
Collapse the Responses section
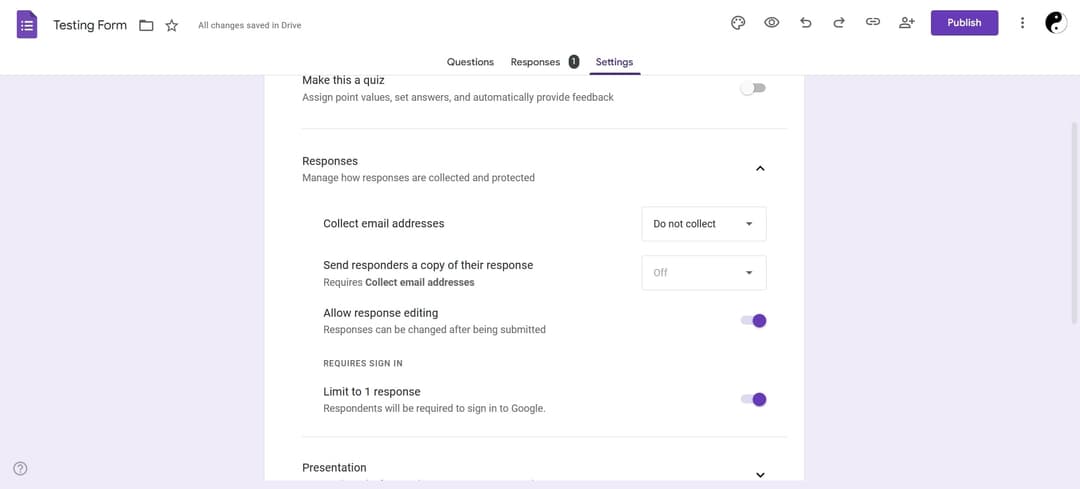pyautogui.click(x=760, y=169)
